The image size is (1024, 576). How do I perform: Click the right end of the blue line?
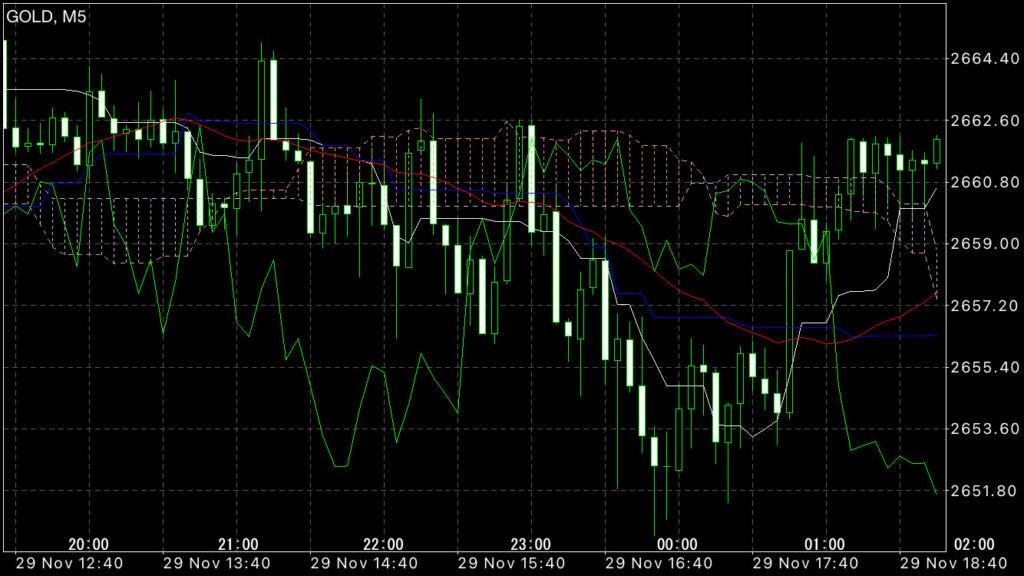[934, 335]
